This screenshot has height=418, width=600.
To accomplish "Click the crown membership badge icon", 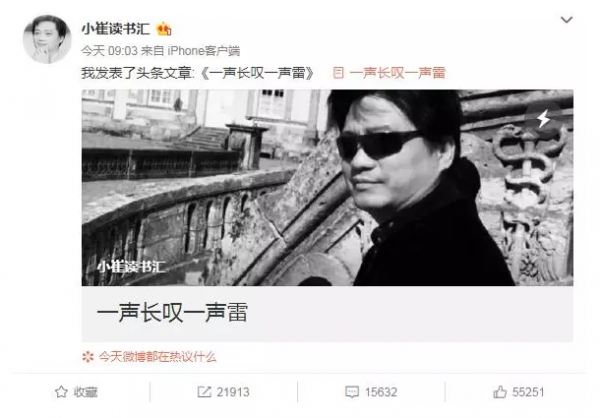I will (x=164, y=29).
